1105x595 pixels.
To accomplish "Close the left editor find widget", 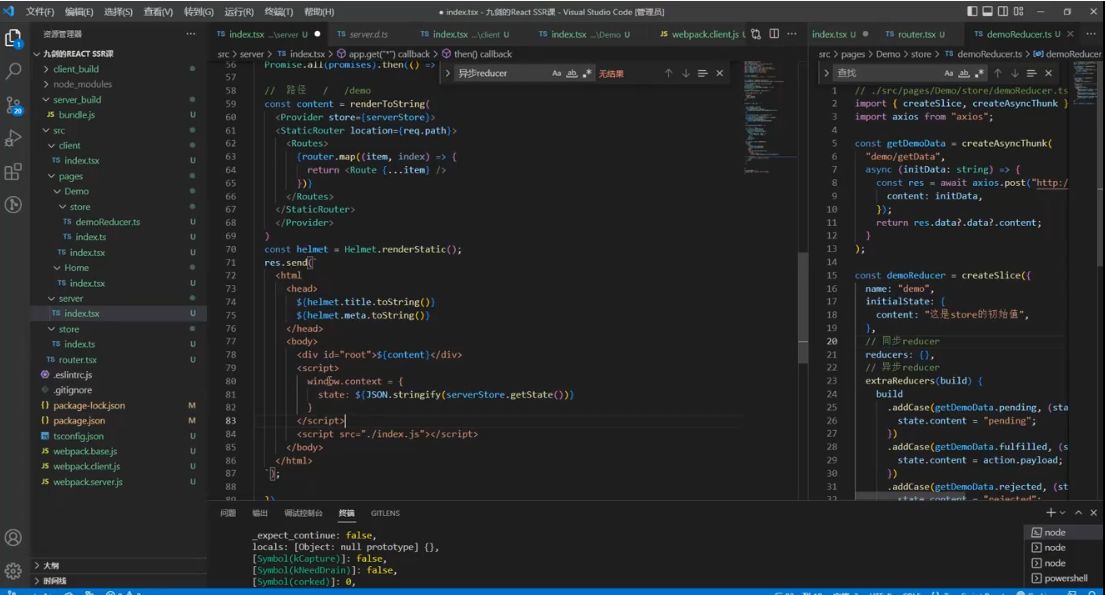I will [x=720, y=73].
